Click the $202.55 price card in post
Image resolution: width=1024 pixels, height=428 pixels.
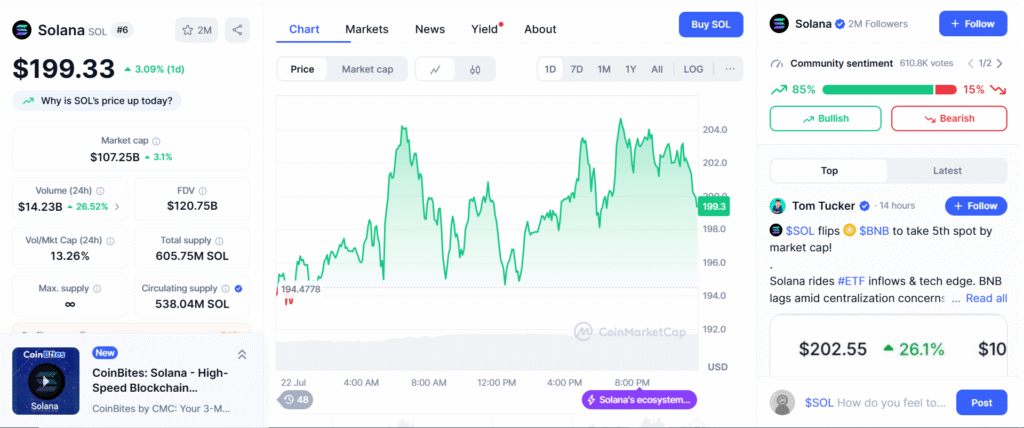pos(833,349)
